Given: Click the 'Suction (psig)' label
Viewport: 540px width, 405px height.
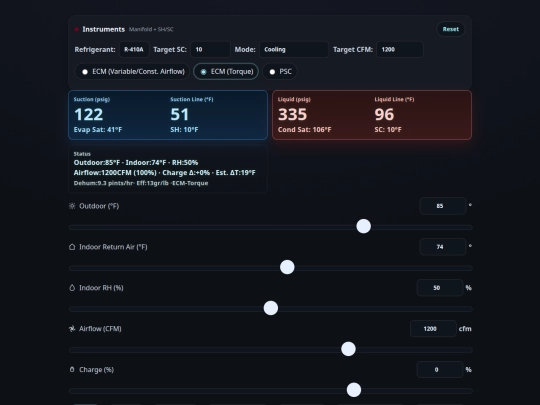Looking at the screenshot, I should pos(92,100).
